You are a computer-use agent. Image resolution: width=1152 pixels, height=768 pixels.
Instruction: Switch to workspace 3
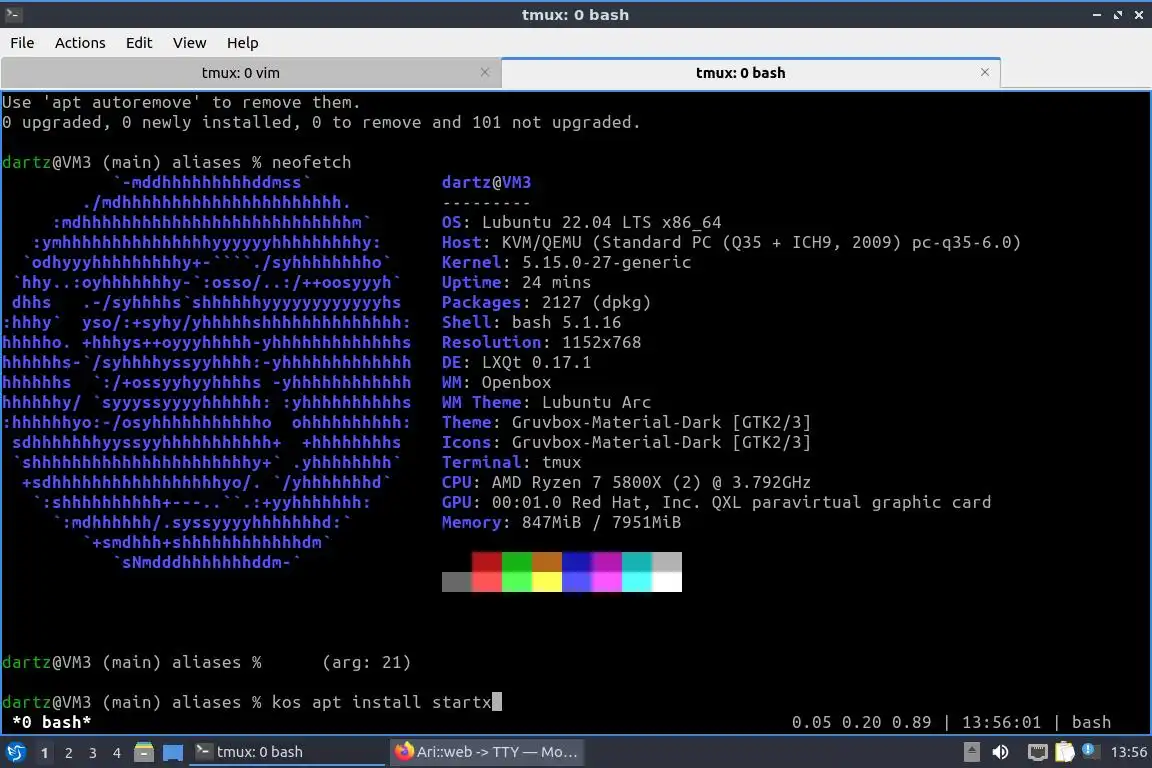tap(93, 753)
